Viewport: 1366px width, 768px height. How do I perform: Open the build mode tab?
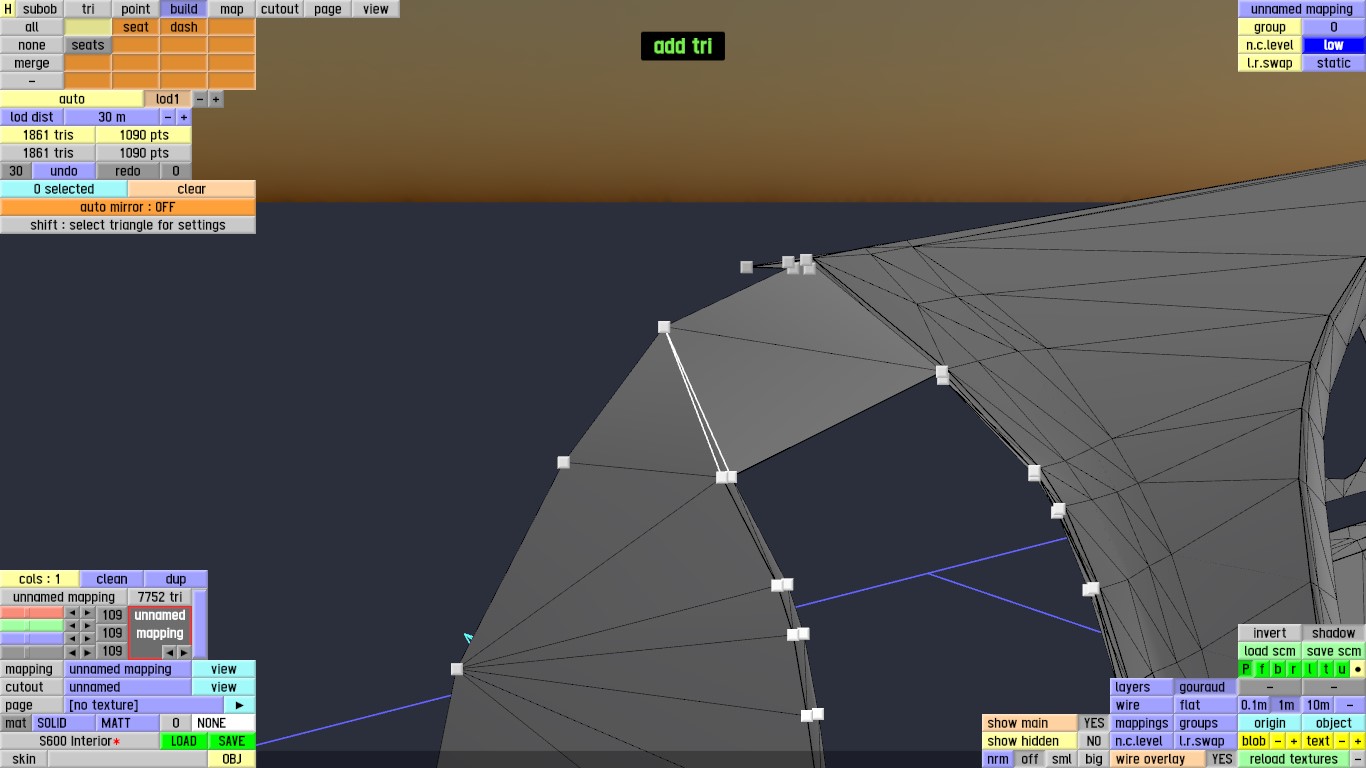coord(184,9)
